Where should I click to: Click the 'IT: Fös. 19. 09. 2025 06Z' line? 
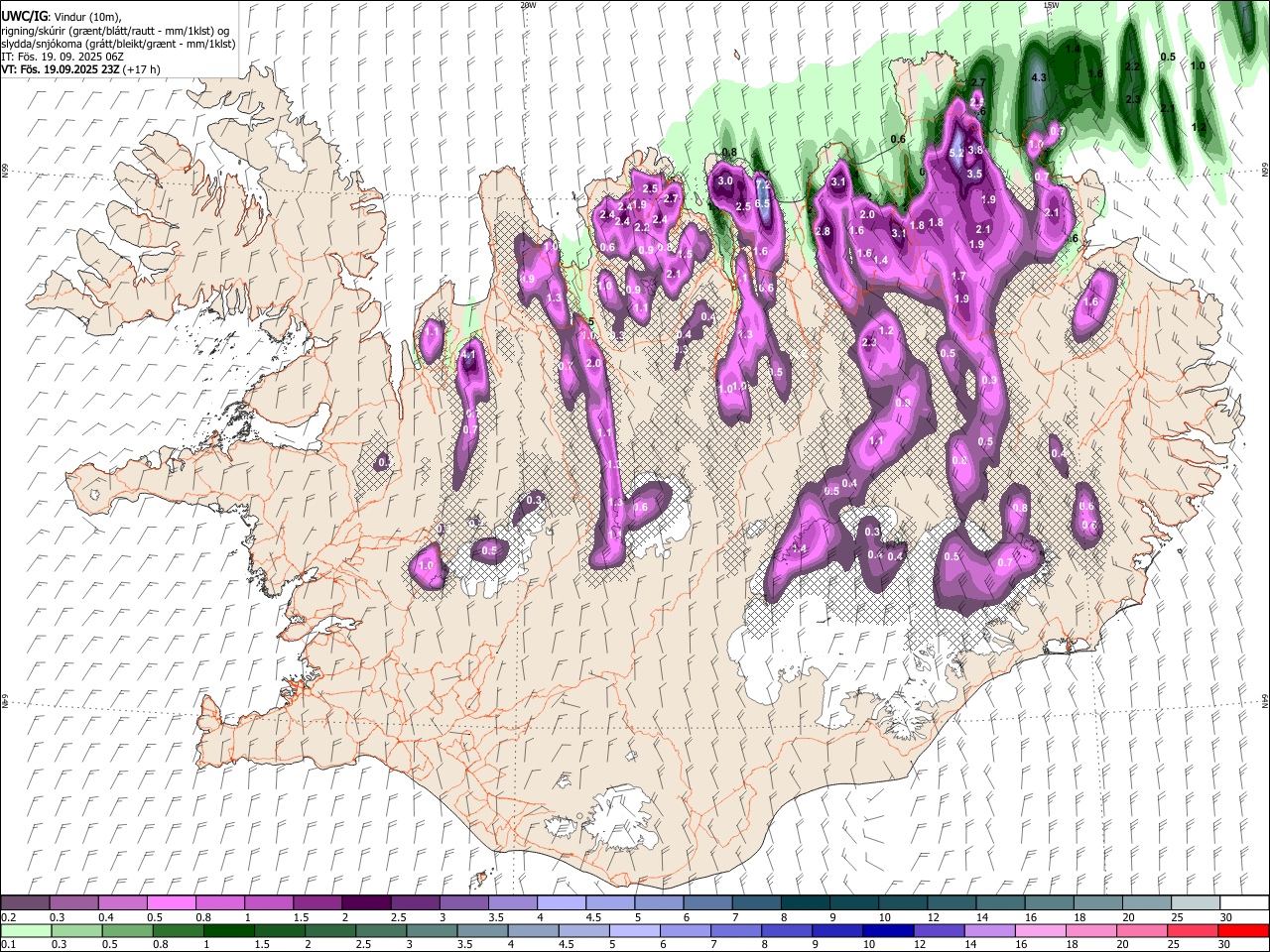(63, 57)
